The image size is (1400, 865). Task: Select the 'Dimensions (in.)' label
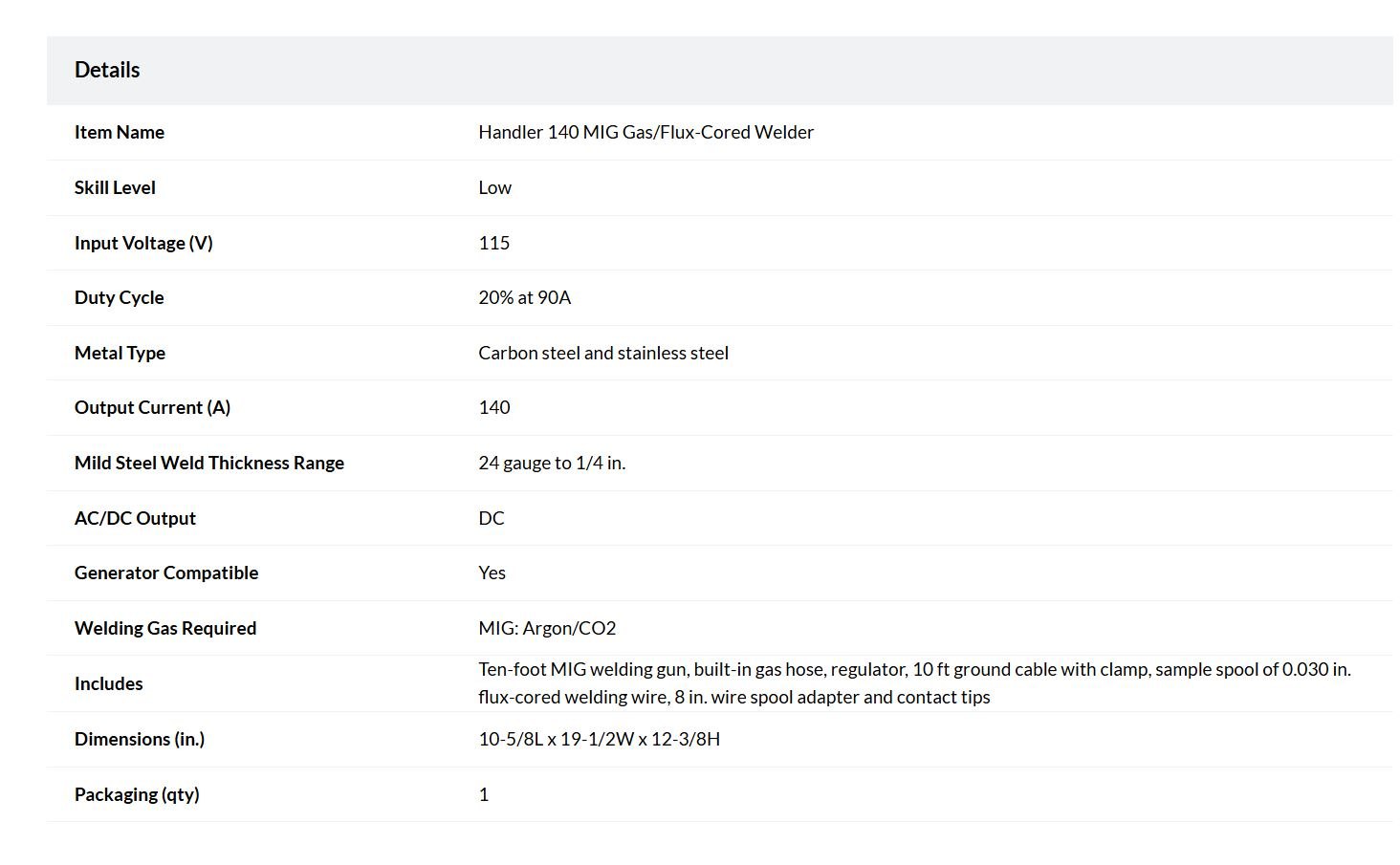pyautogui.click(x=140, y=739)
